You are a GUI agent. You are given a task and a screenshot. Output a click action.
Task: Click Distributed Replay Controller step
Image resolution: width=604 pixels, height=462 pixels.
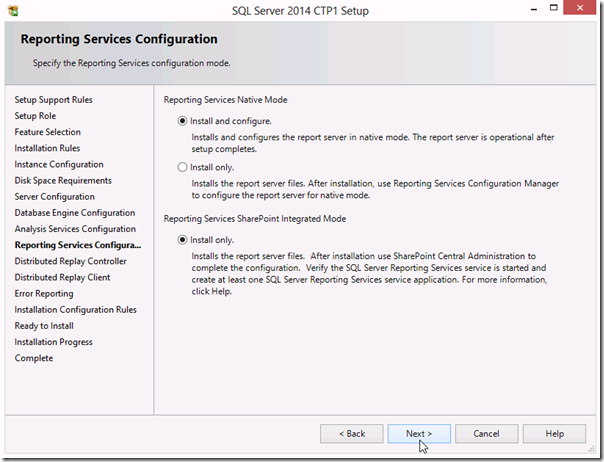click(70, 262)
